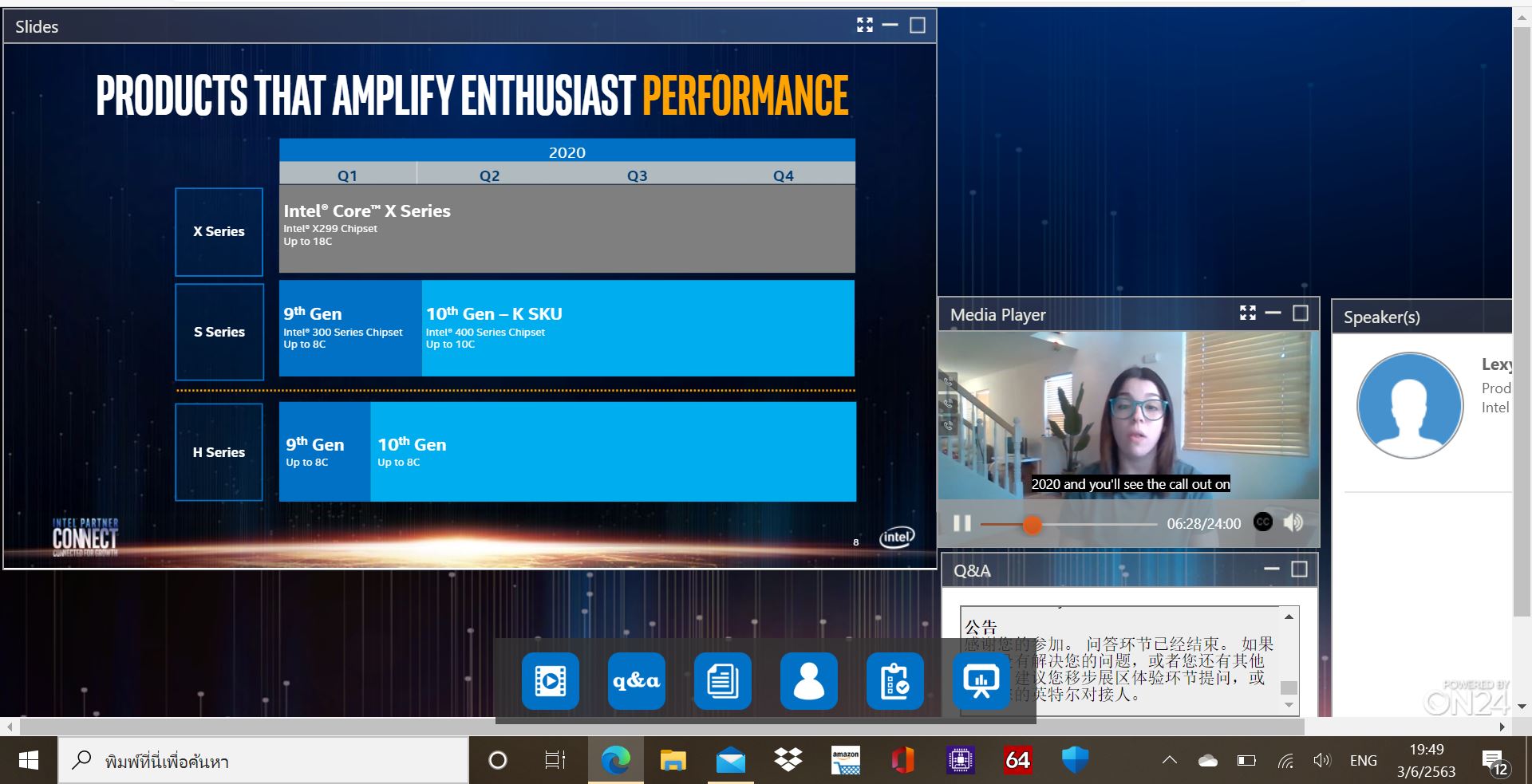This screenshot has width=1532, height=784.
Task: Open the notification center icon
Action: pos(1494,762)
